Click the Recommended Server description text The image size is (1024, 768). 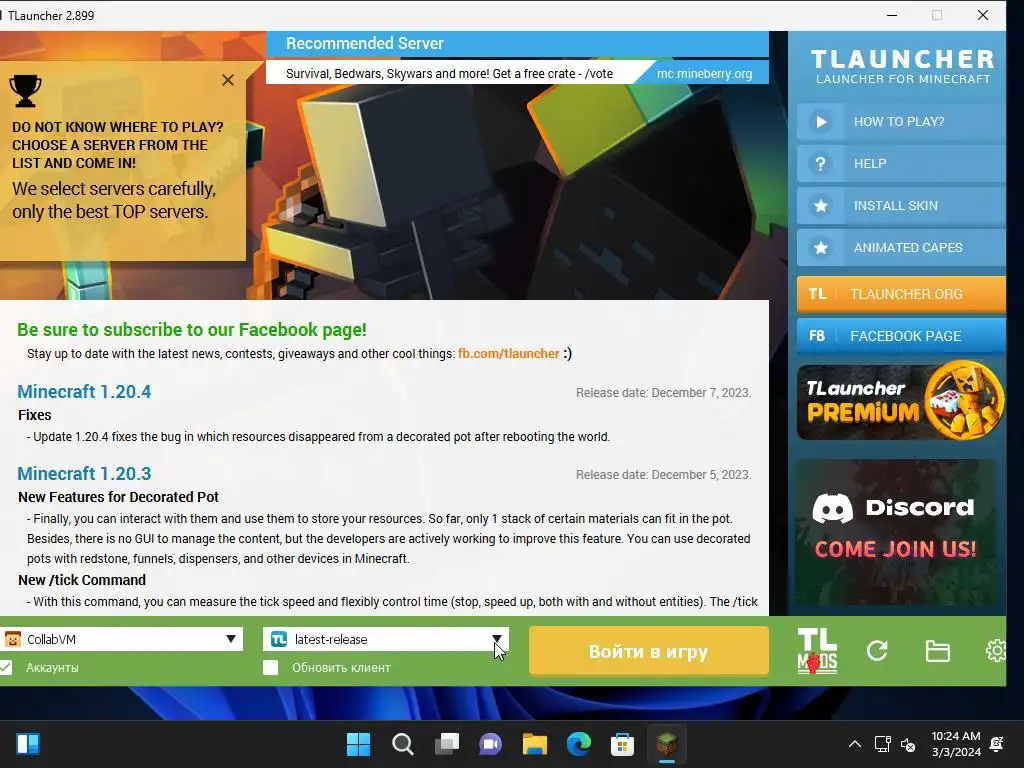(x=449, y=74)
